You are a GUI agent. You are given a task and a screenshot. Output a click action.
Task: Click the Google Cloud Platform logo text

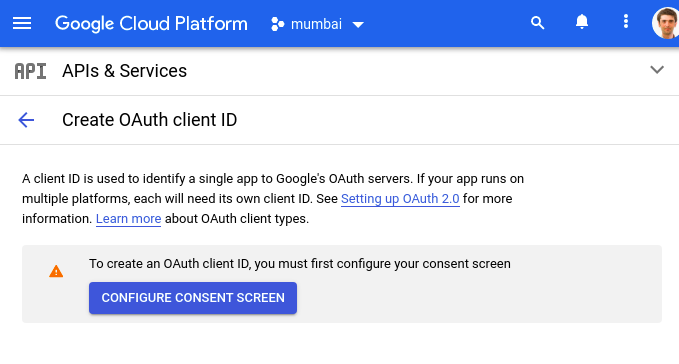(x=151, y=24)
